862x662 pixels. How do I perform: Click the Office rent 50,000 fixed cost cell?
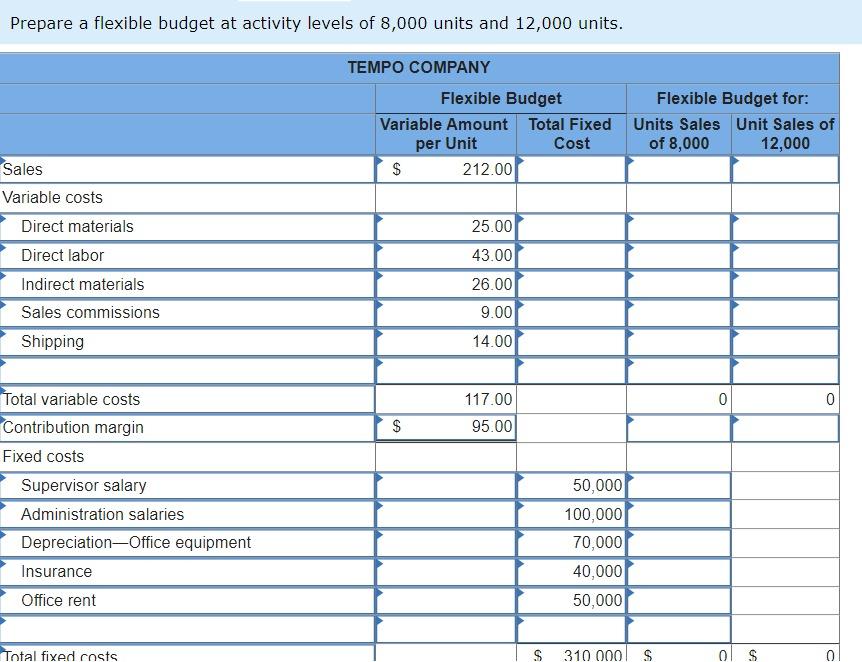click(x=571, y=600)
